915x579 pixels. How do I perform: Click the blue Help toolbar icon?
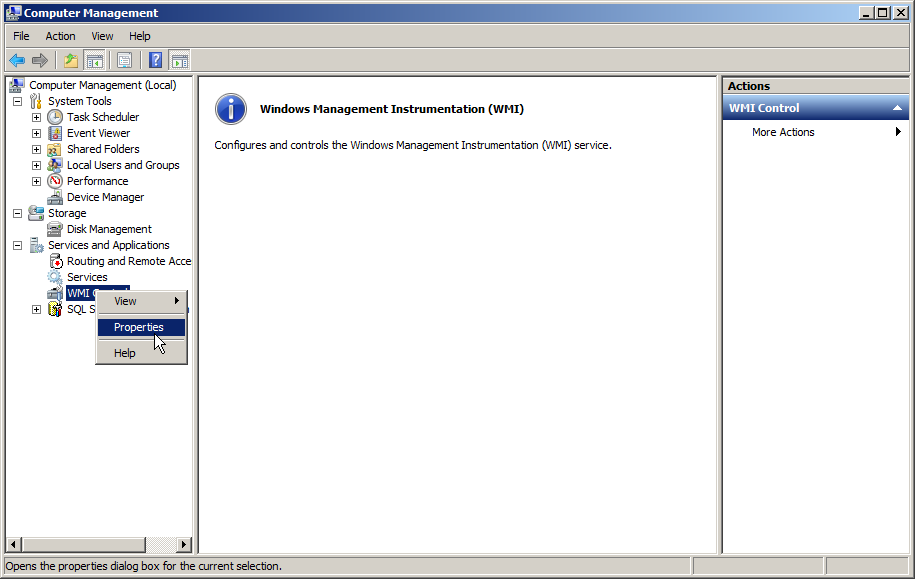pyautogui.click(x=156, y=60)
